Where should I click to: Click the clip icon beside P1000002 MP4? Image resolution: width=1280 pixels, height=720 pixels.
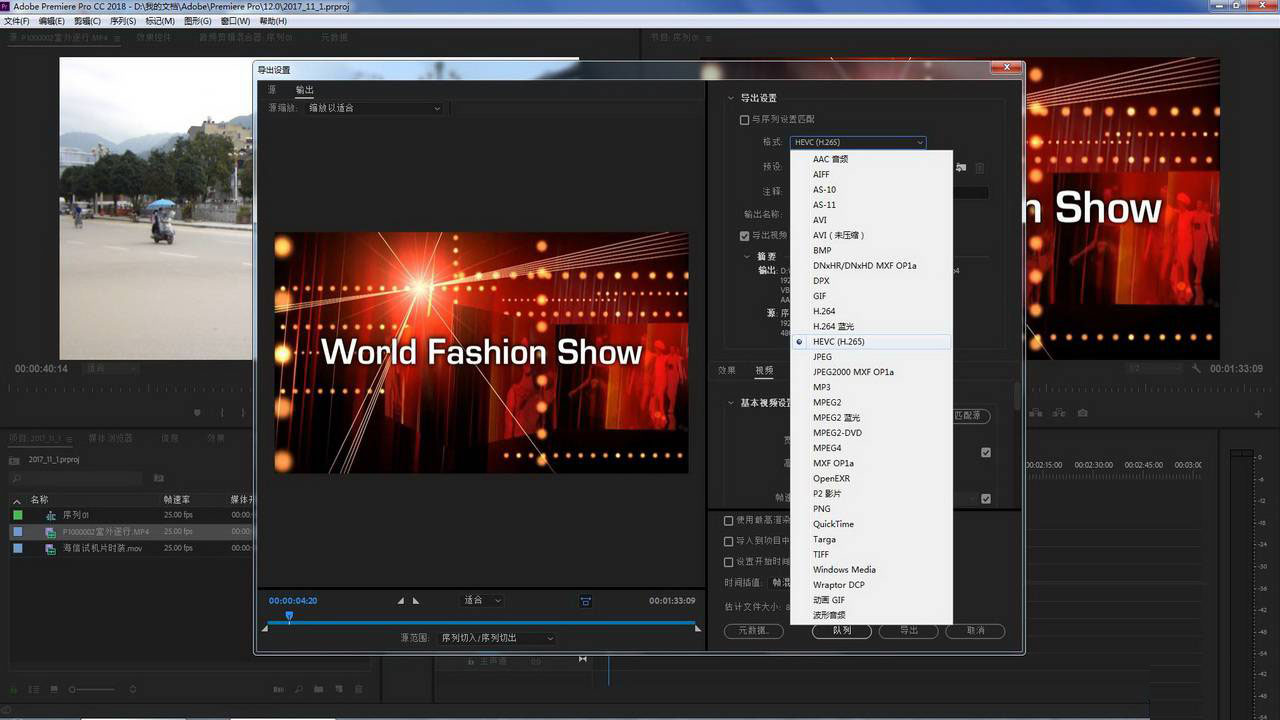tap(50, 532)
